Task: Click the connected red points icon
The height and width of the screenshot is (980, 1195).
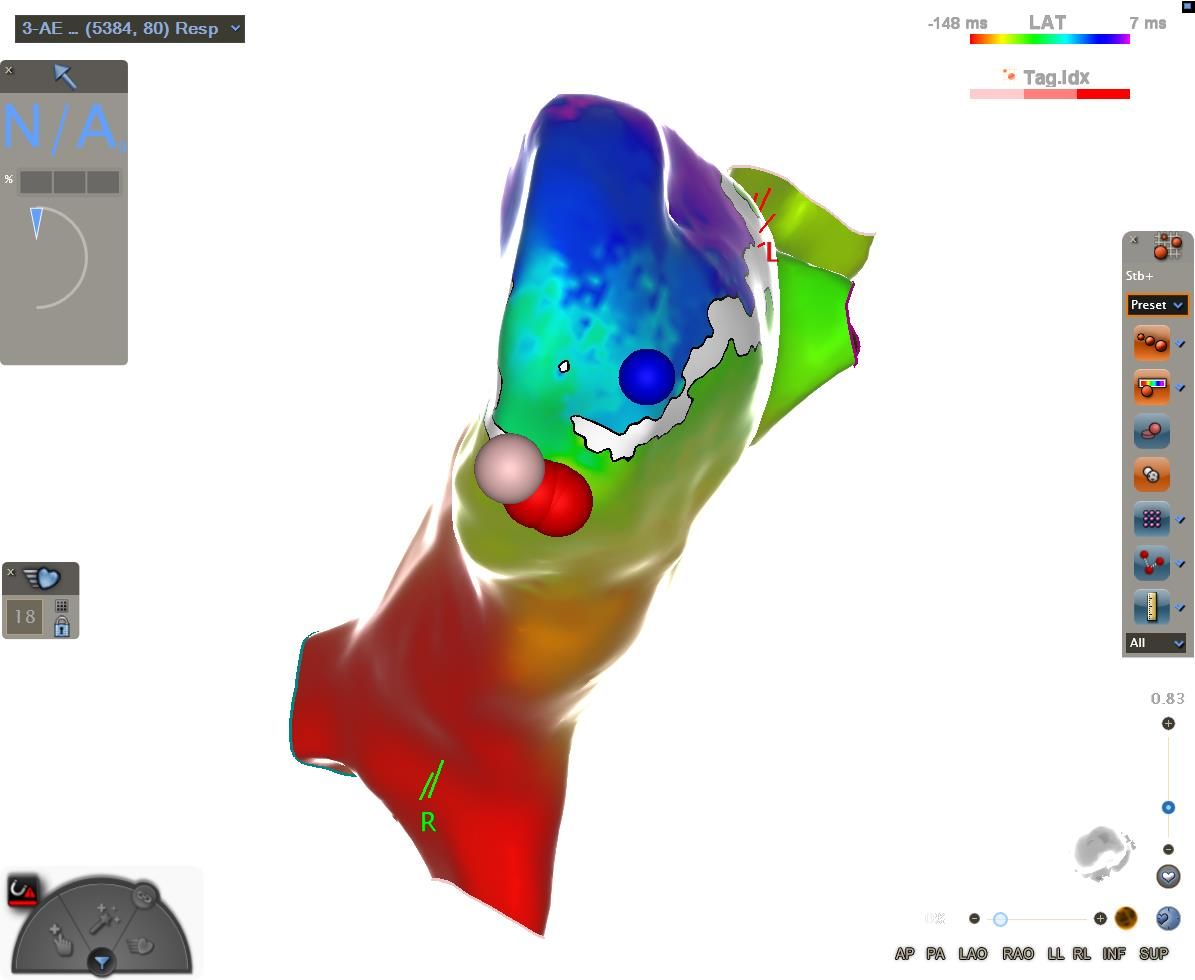Action: coord(1152,563)
